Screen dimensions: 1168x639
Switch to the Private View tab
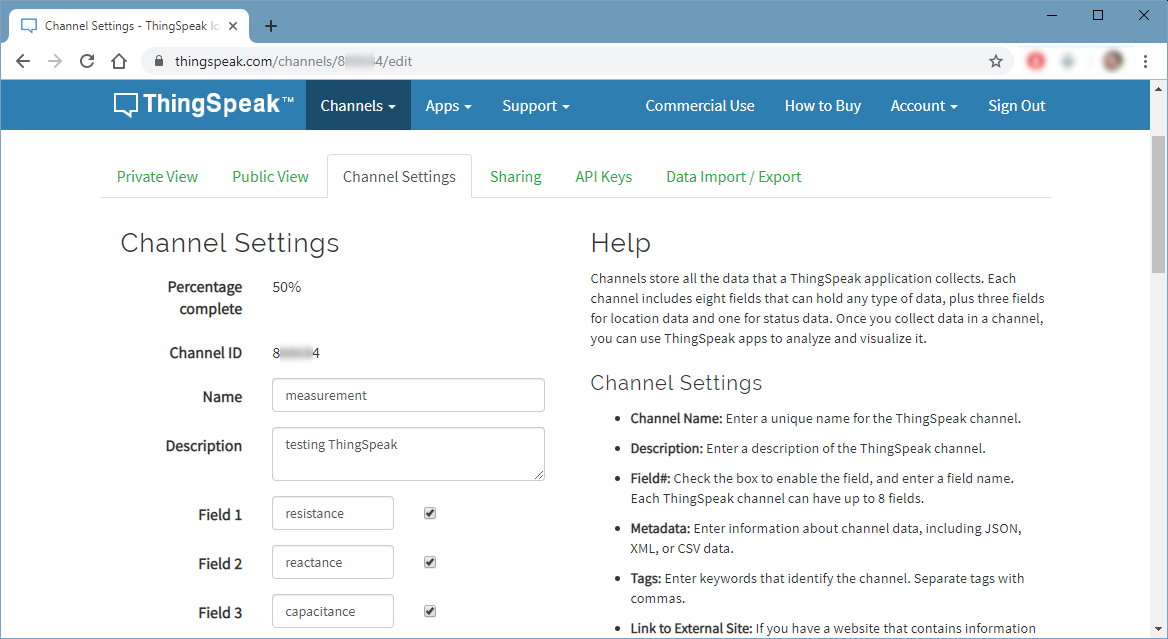157,177
